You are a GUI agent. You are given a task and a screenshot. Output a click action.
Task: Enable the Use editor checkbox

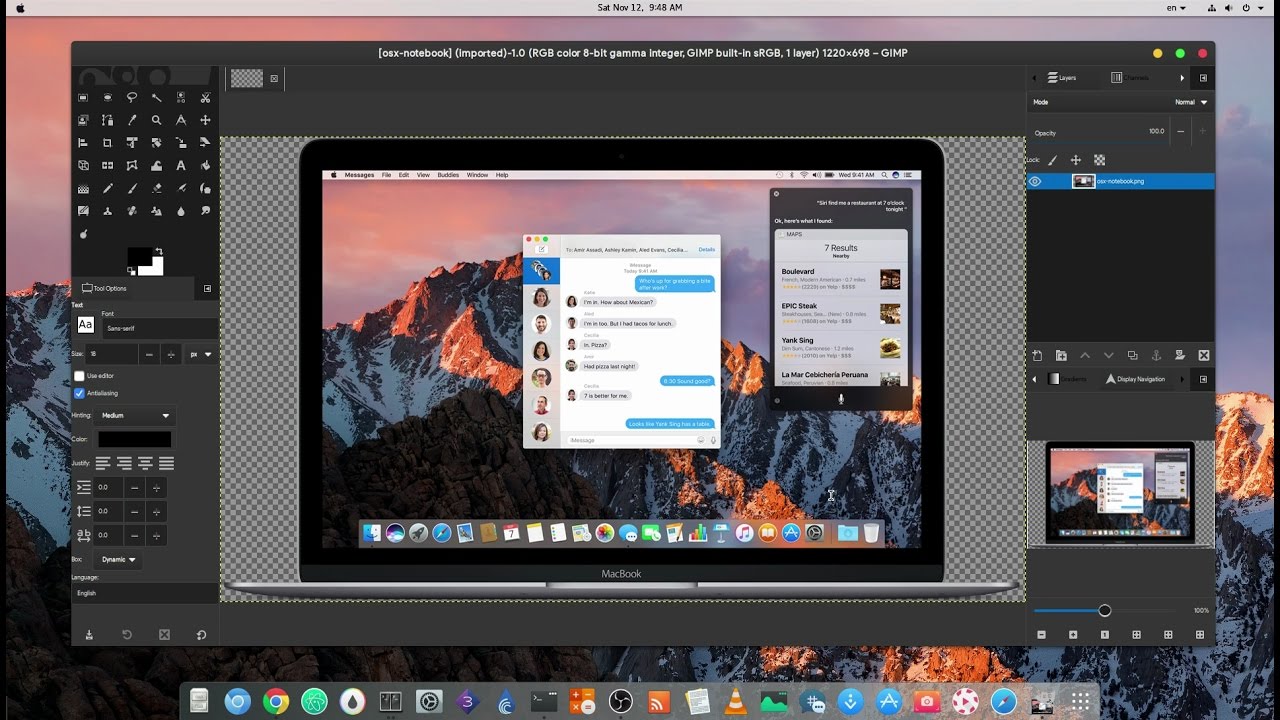77,376
